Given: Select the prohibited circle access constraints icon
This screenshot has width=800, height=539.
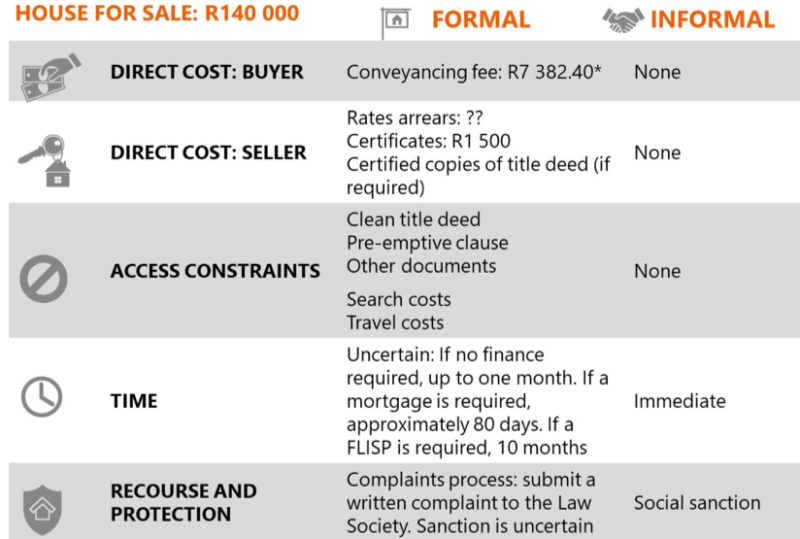Looking at the screenshot, I should pos(43,279).
